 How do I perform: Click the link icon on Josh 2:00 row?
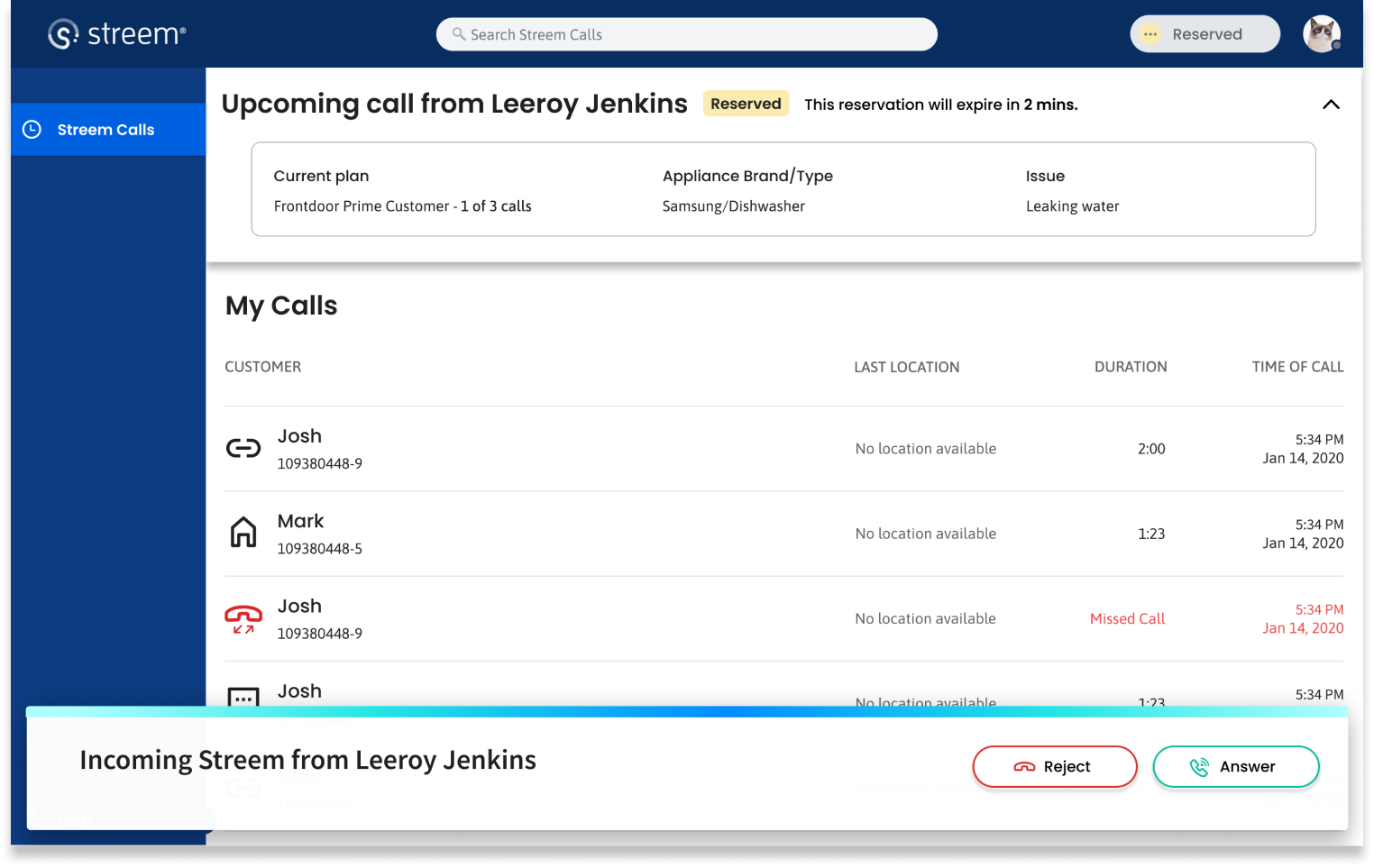(243, 448)
